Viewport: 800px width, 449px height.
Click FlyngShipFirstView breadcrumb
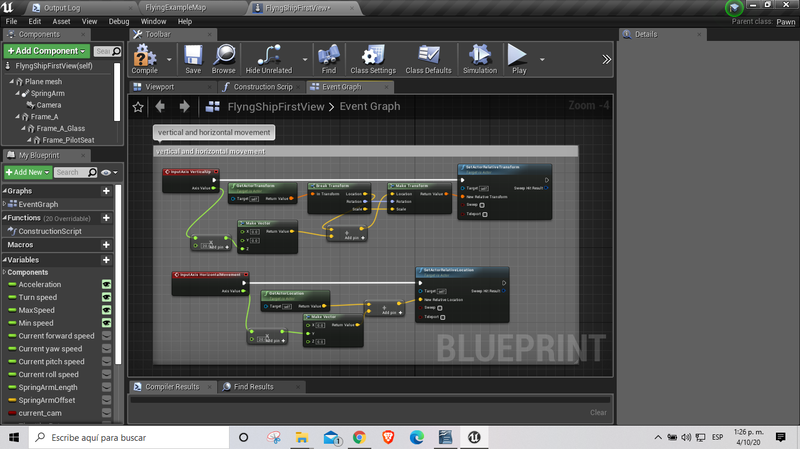276,107
